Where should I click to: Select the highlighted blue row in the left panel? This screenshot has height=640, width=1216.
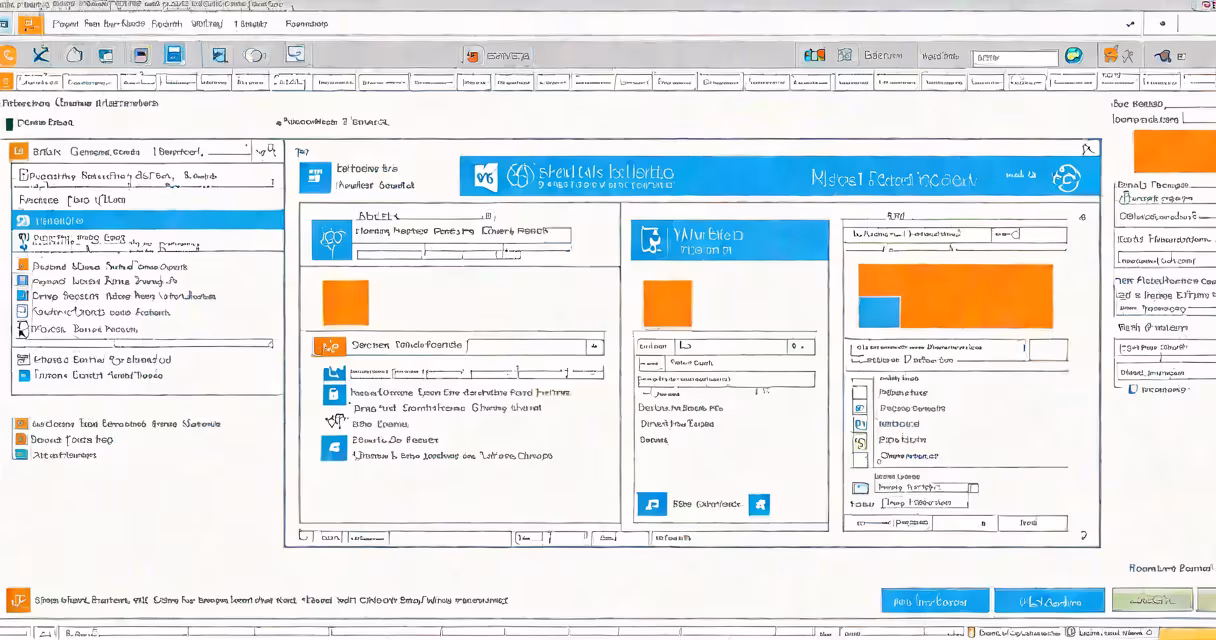coord(148,219)
